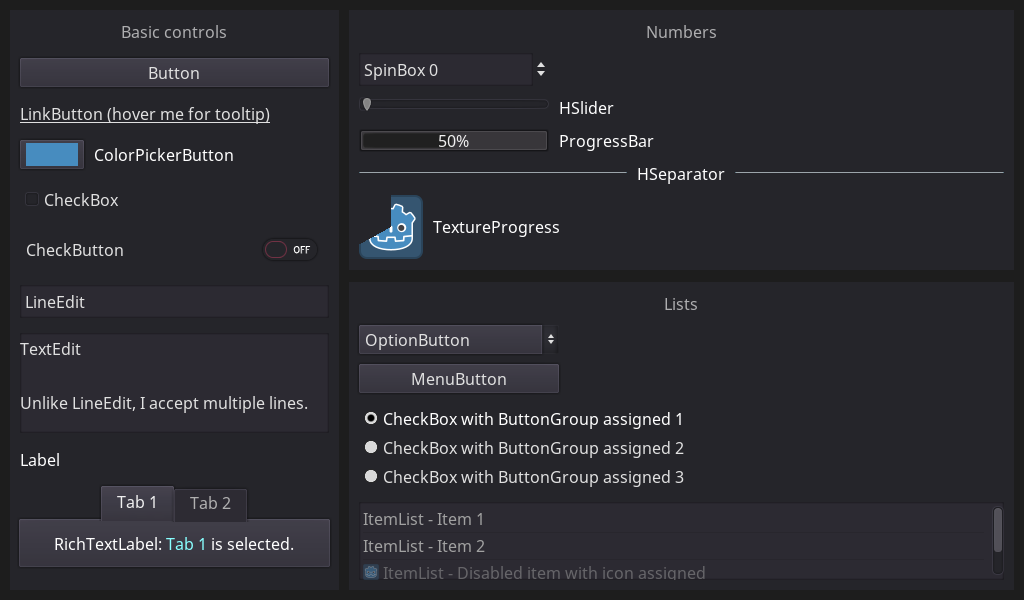Click the LinkButton hyperlink
The image size is (1024, 600).
pos(145,114)
